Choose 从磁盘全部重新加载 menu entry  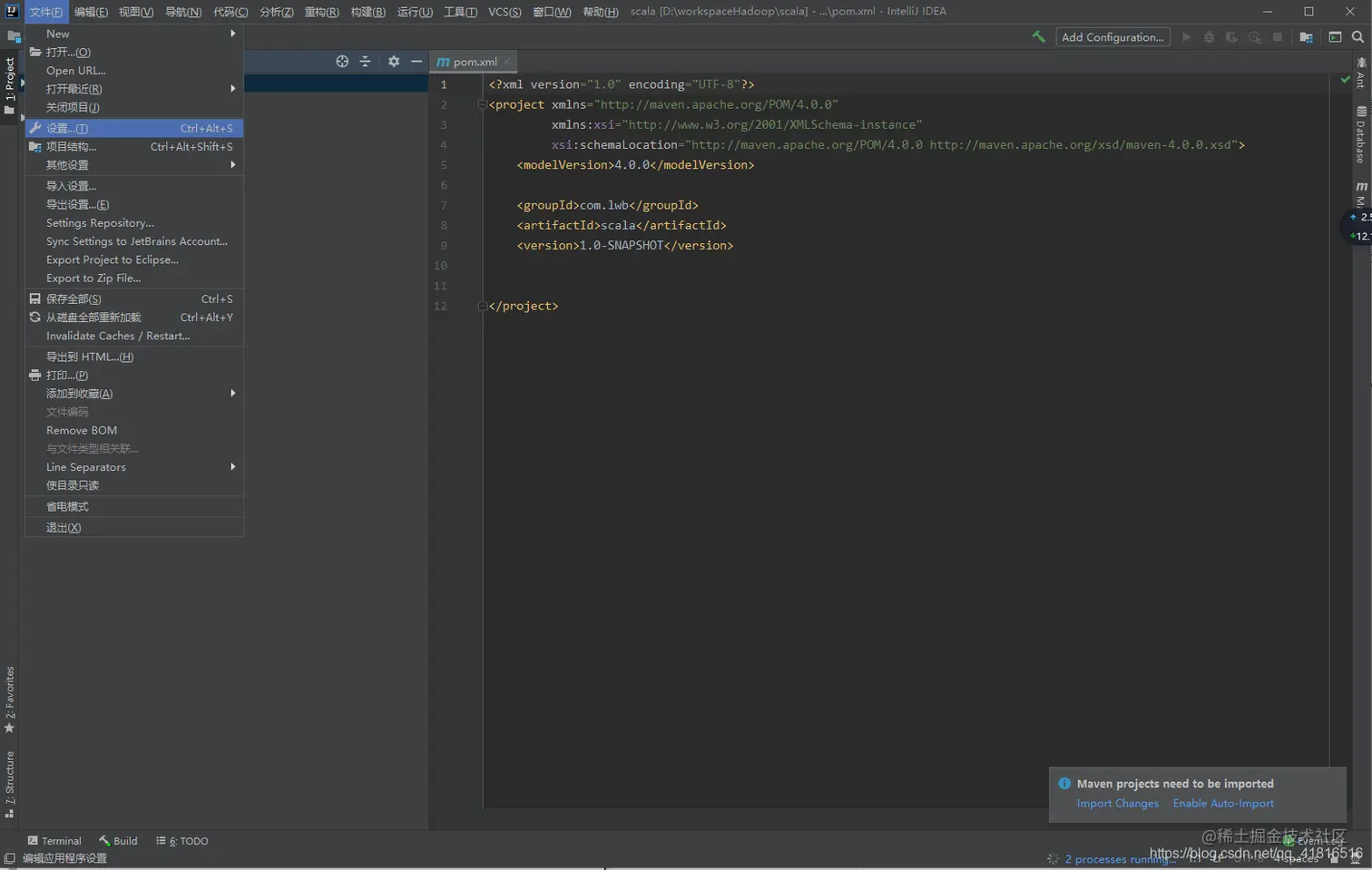click(134, 318)
